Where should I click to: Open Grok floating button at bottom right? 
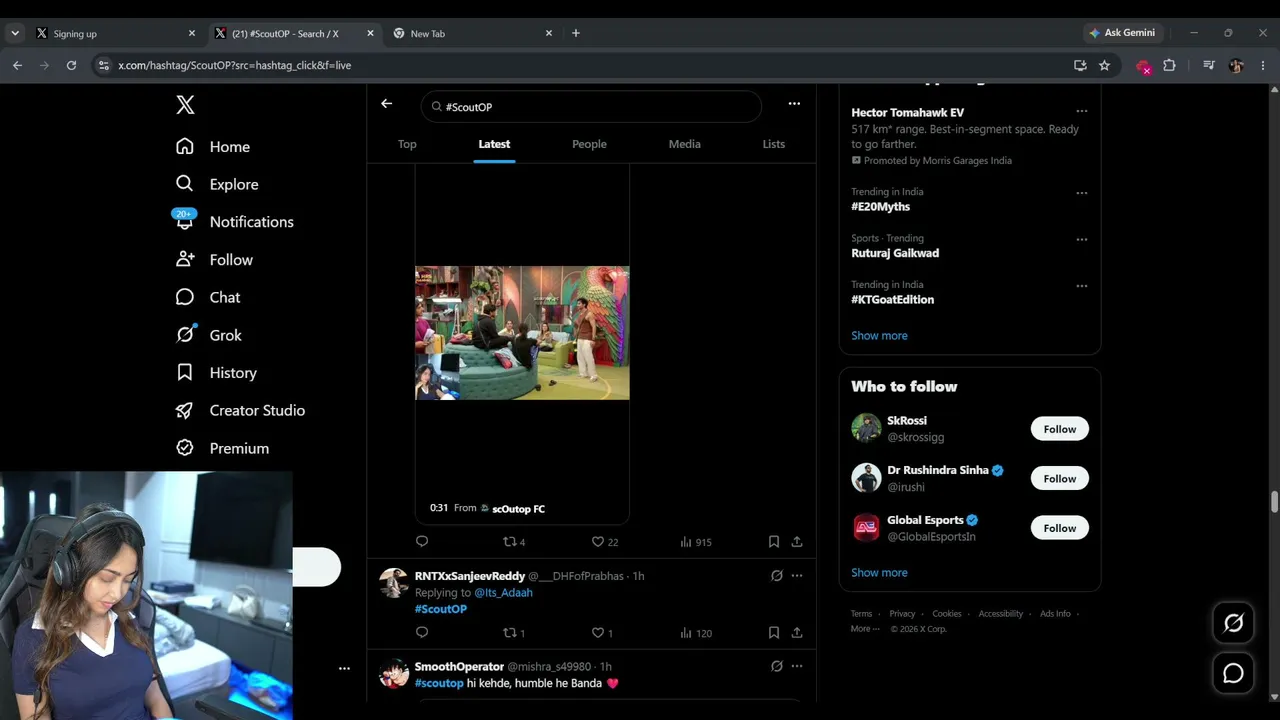pos(1233,623)
